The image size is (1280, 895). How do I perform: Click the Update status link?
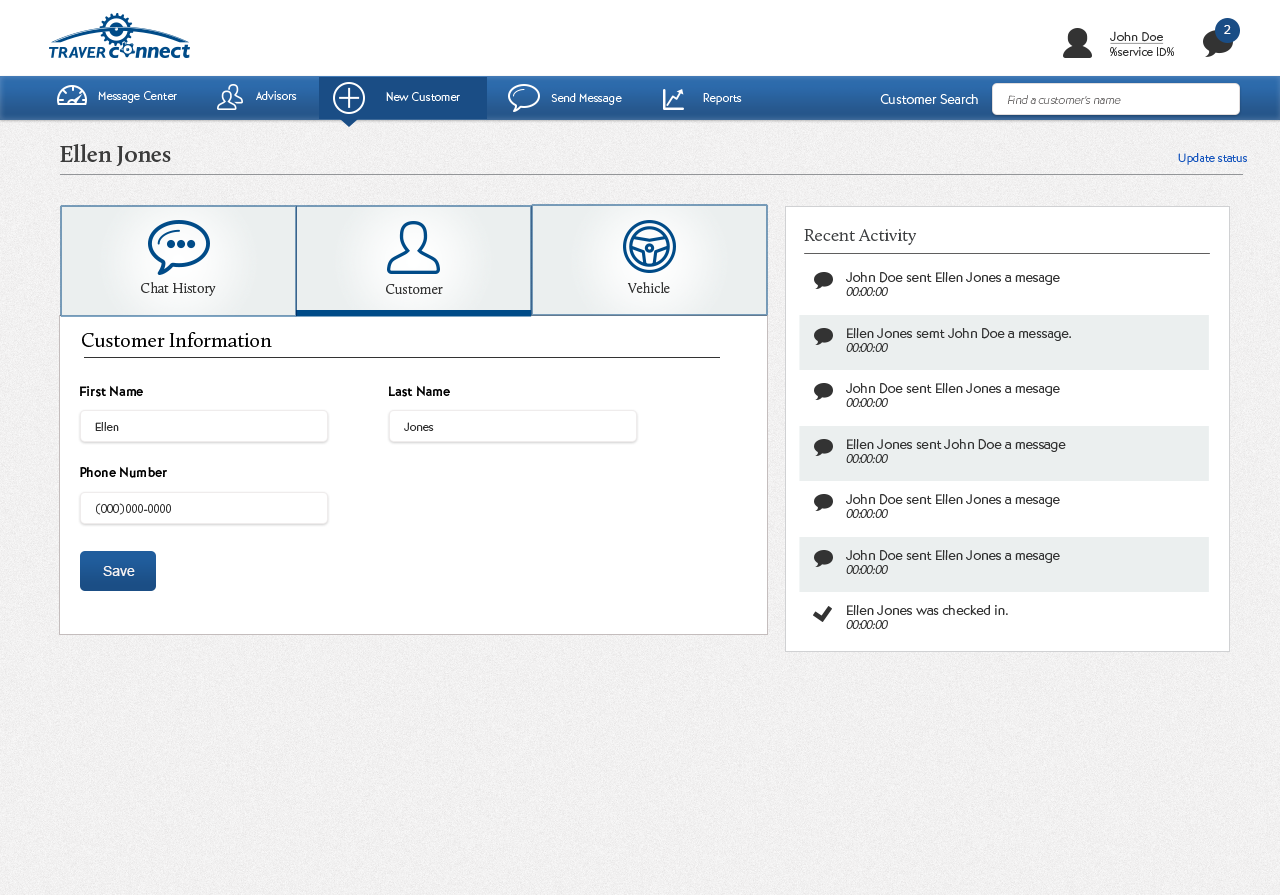(1212, 158)
